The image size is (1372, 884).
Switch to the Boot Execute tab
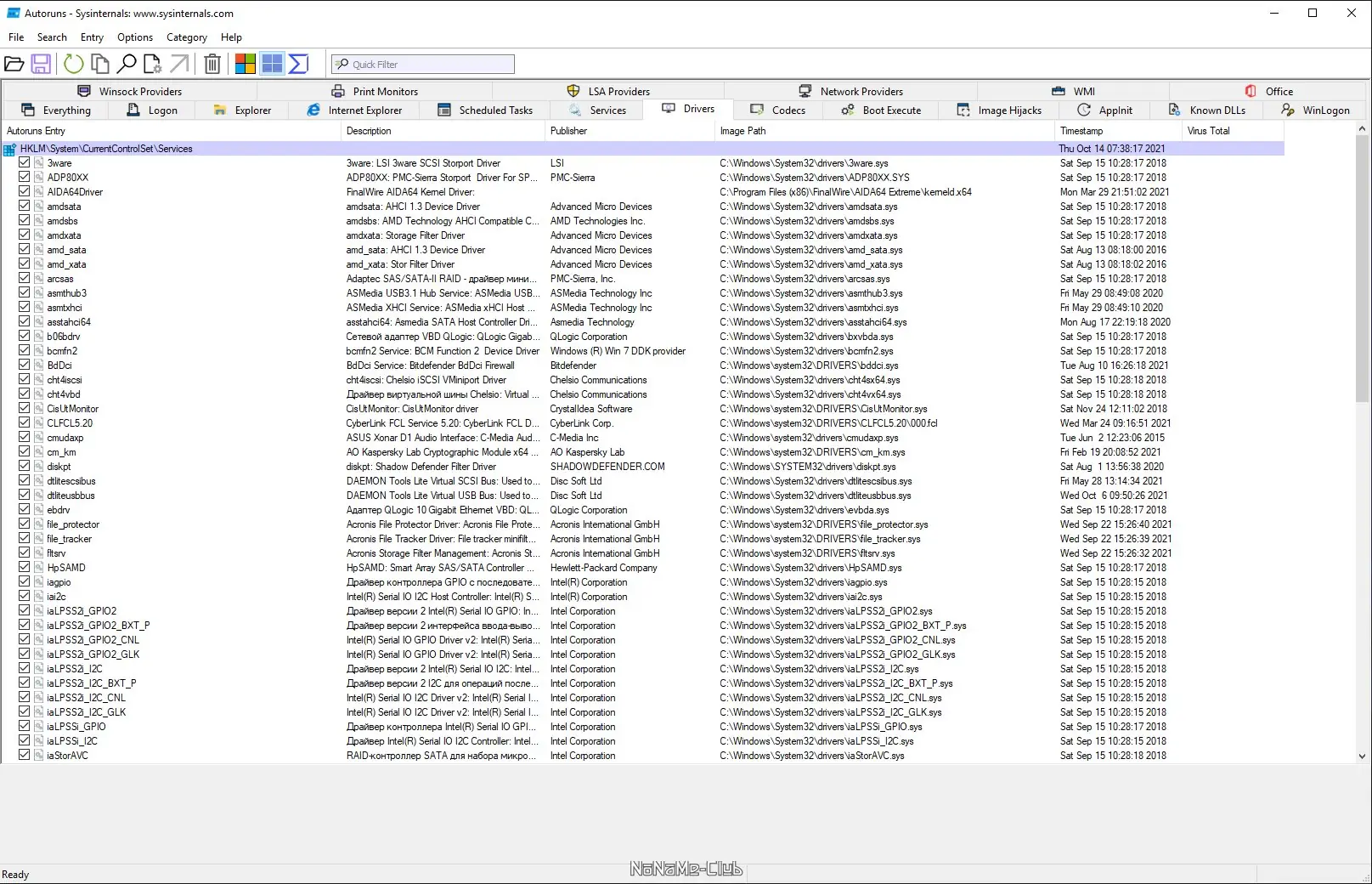(x=881, y=110)
